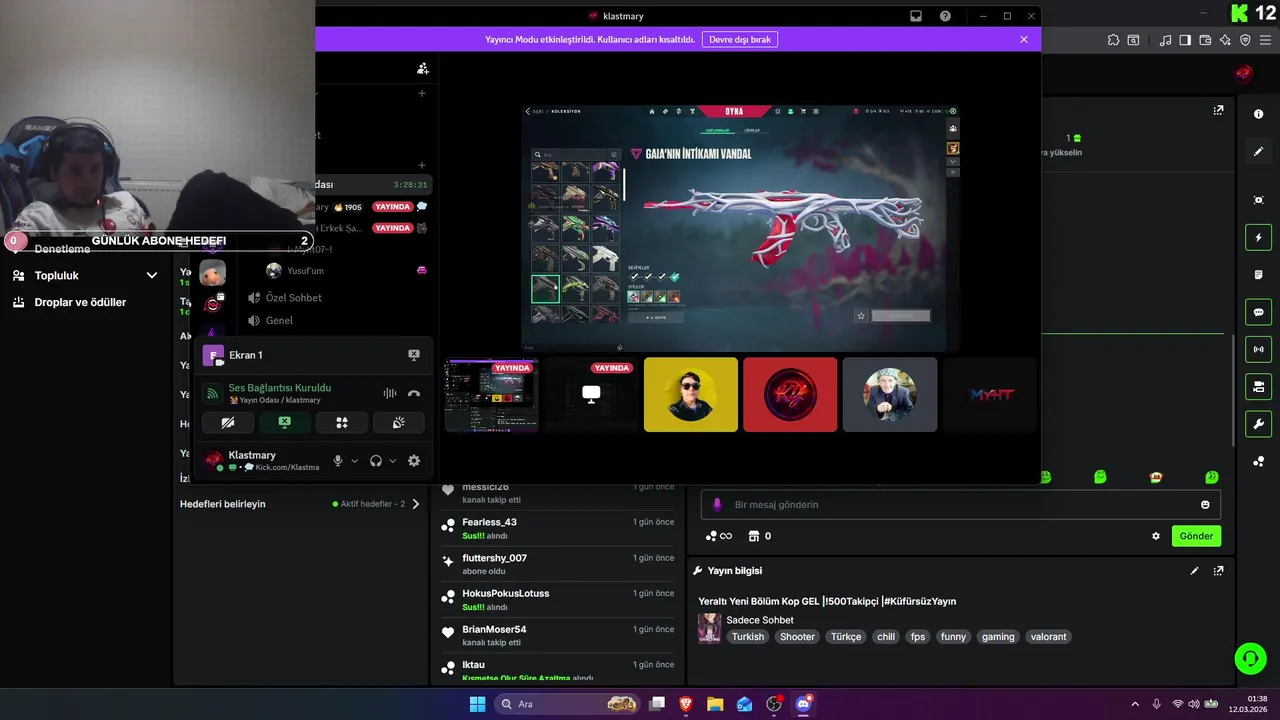Open the soundboard button in voice panel
Image resolution: width=1280 pixels, height=720 pixels.
point(399,423)
